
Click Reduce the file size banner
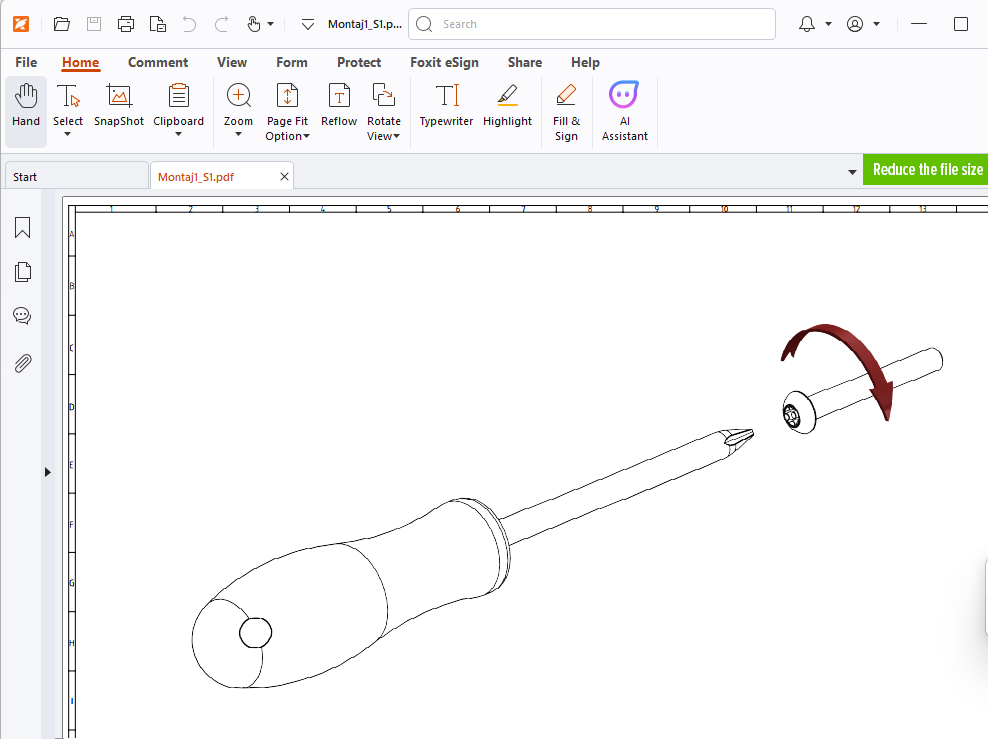[x=926, y=169]
